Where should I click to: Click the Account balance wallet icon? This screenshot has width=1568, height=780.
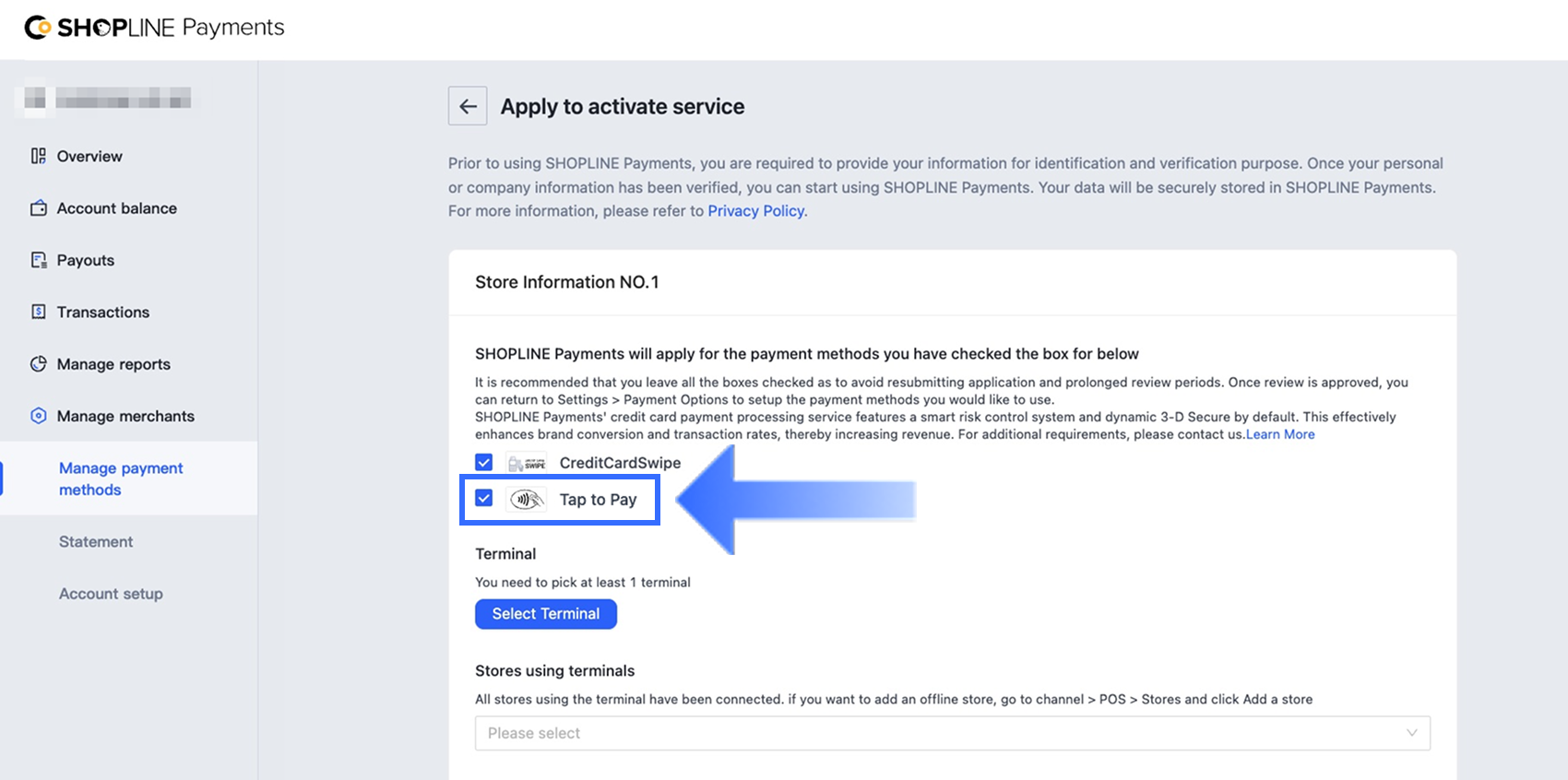tap(38, 208)
